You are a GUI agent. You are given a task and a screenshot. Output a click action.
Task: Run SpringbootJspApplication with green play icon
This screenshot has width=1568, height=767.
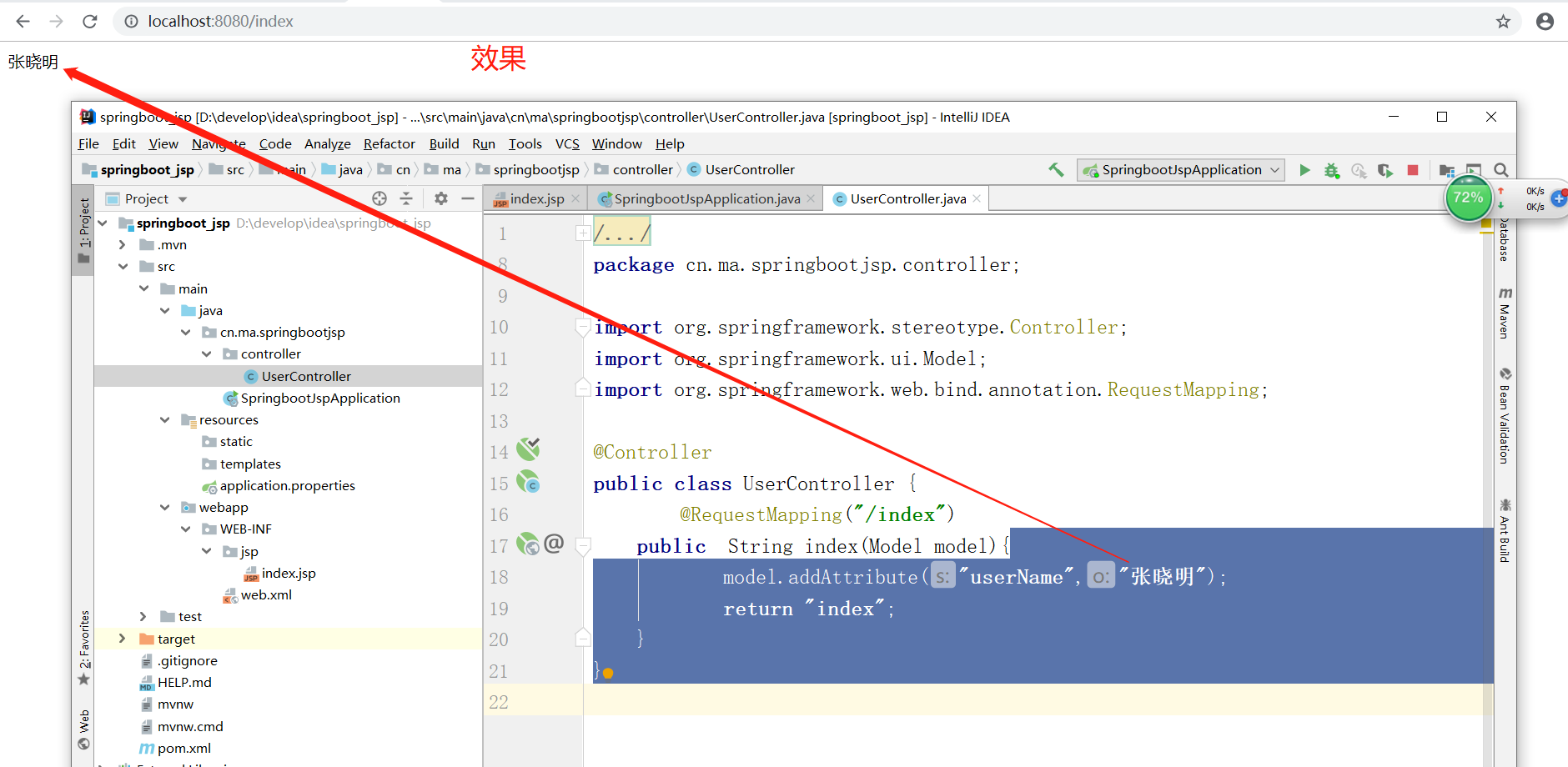[x=1304, y=170]
